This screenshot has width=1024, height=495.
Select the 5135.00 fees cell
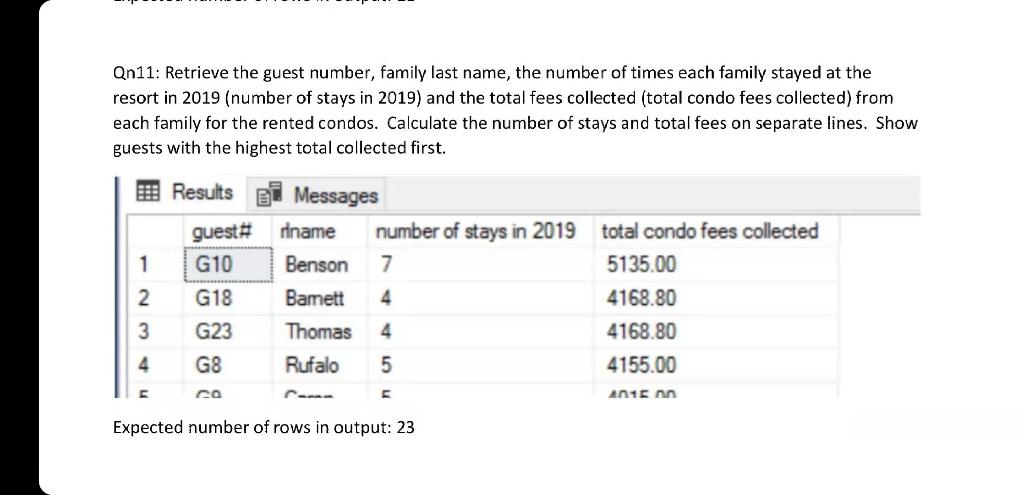(x=716, y=264)
